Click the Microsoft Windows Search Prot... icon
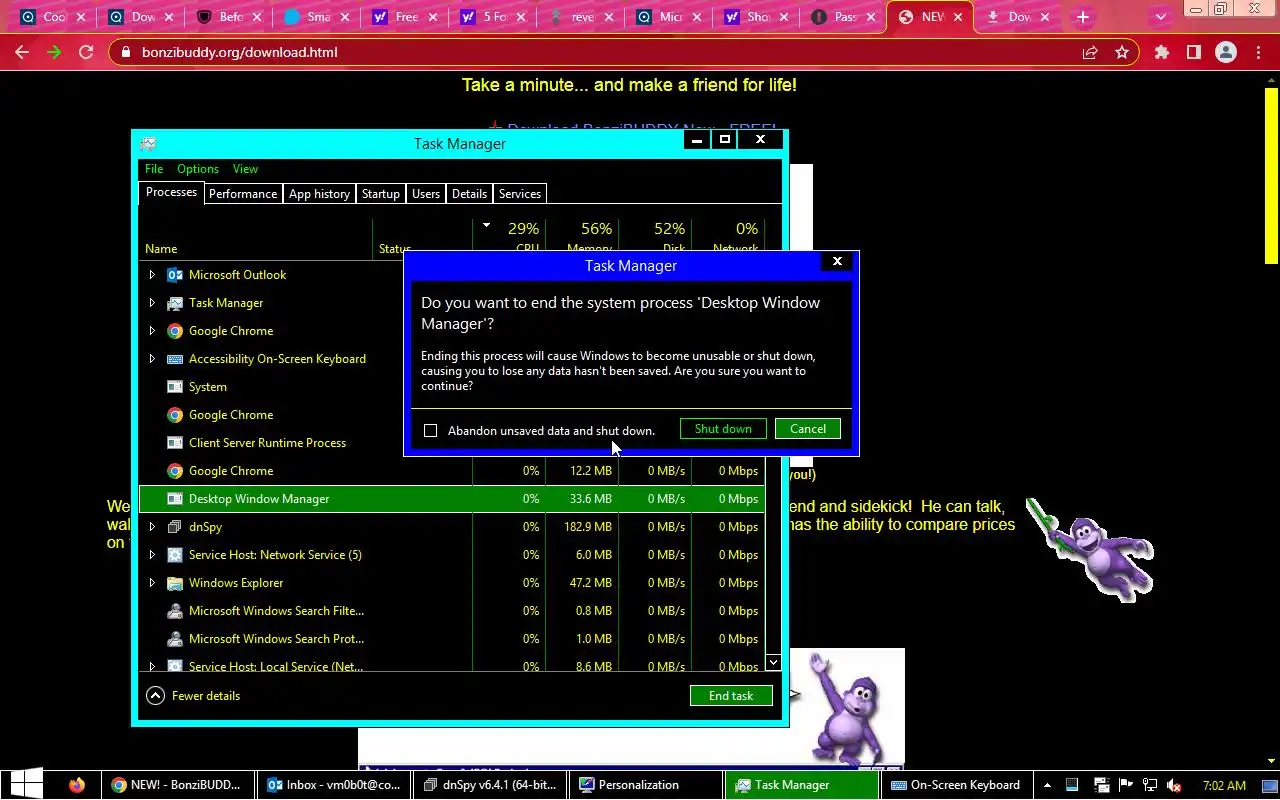Image resolution: width=1280 pixels, height=800 pixels. tap(175, 639)
